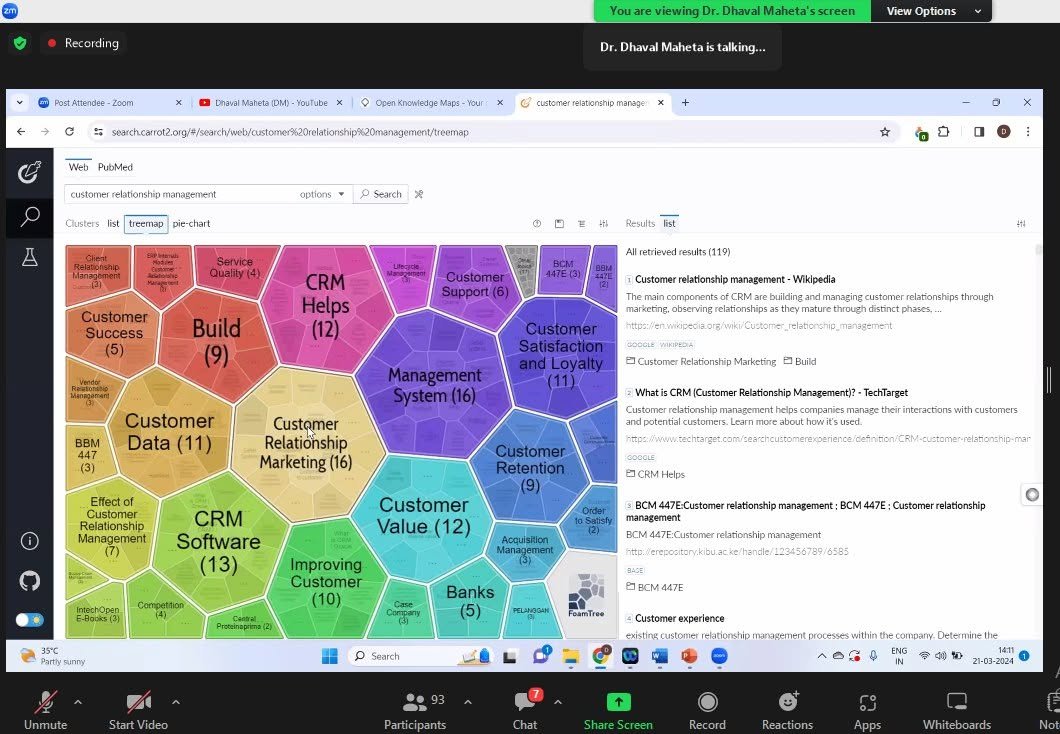Switch to the PubMed source tab

point(115,167)
